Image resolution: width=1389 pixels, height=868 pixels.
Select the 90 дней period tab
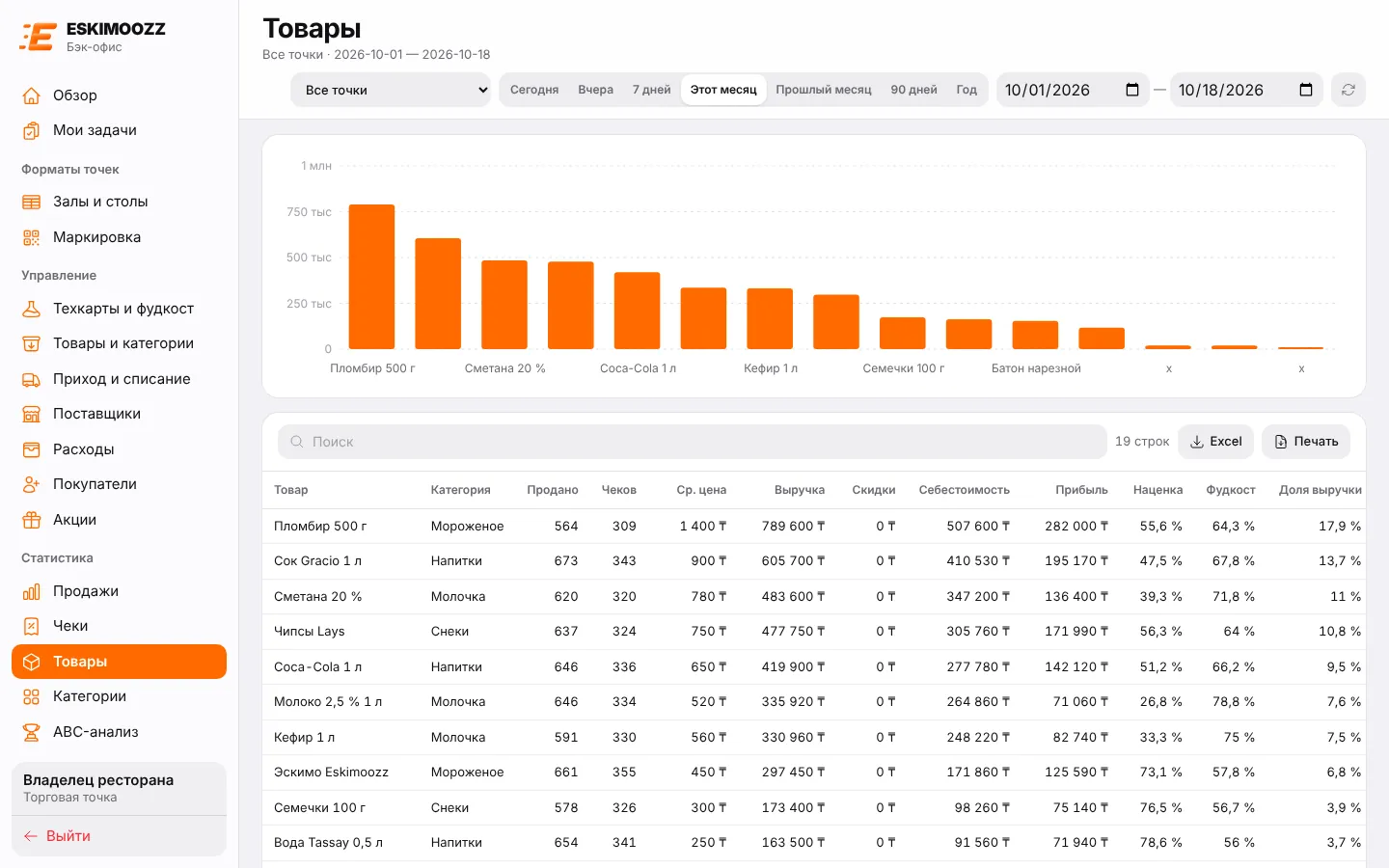914,90
